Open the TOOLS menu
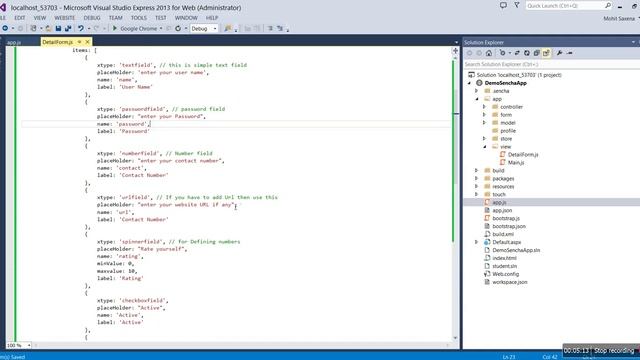Viewport: 640px width, 360px height. pyautogui.click(x=139, y=18)
